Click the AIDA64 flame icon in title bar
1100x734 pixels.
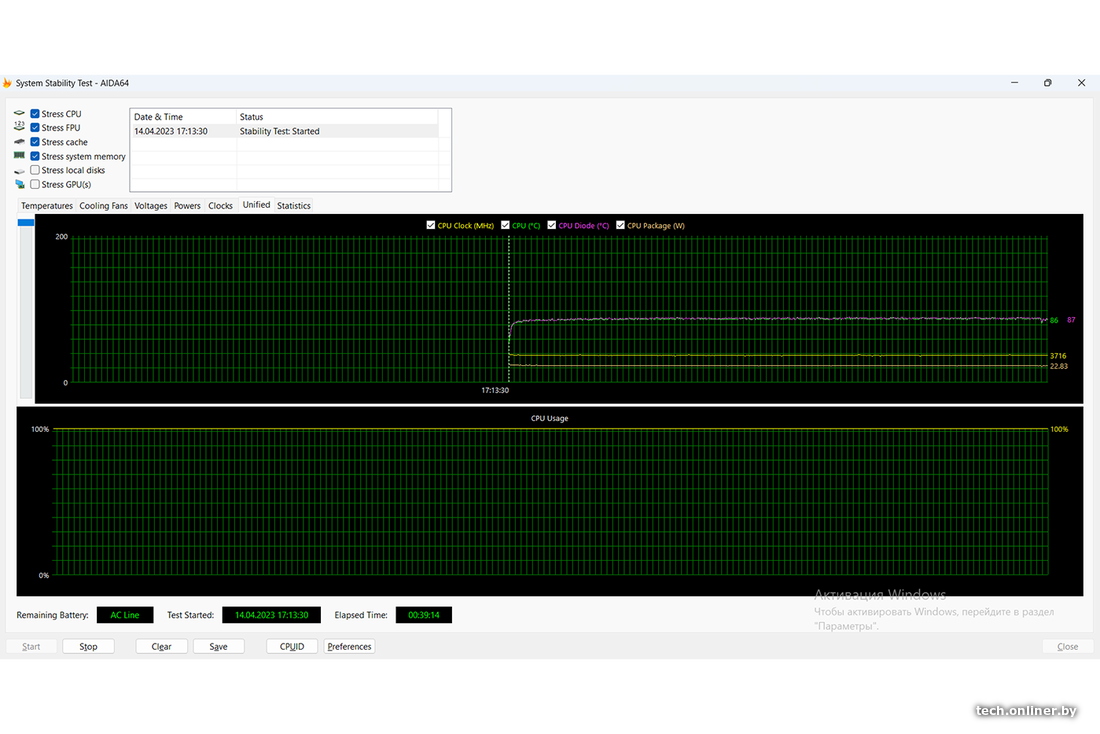point(7,83)
